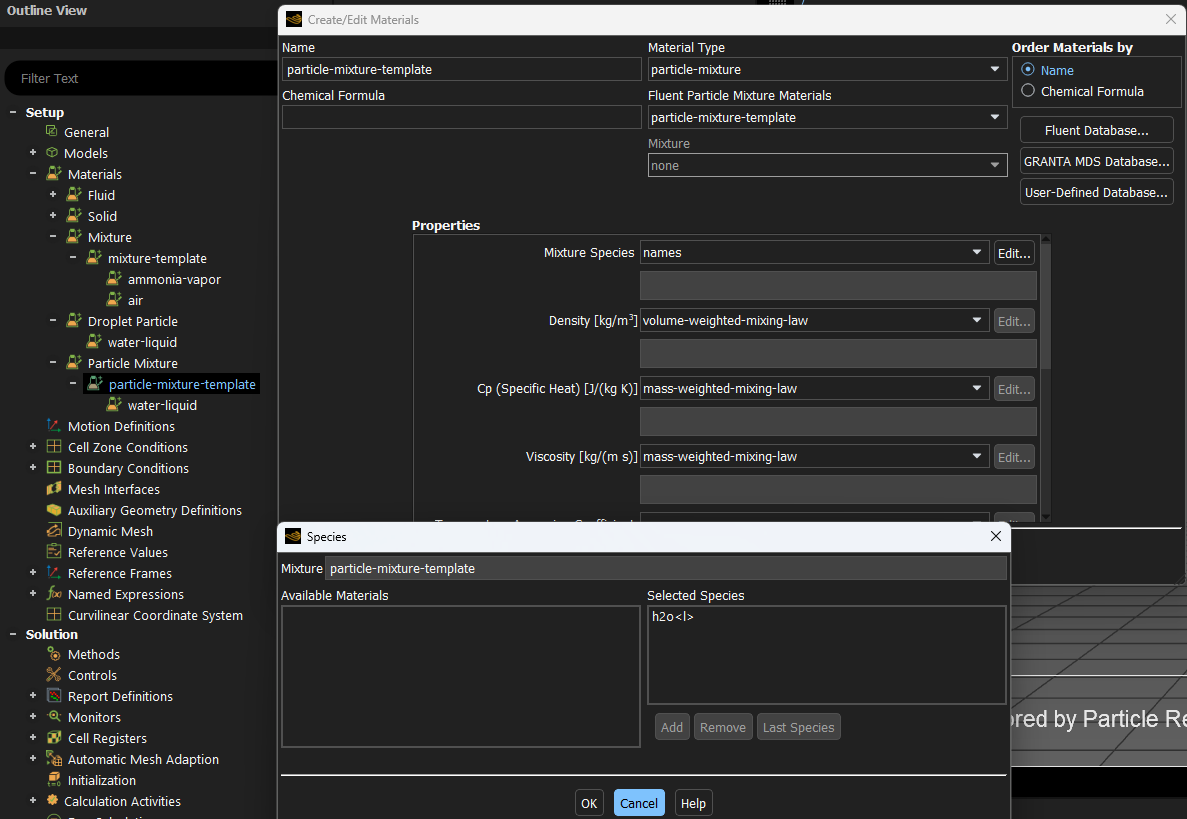This screenshot has height=819, width=1187.
Task: Click the Filter Text search field
Action: [140, 78]
